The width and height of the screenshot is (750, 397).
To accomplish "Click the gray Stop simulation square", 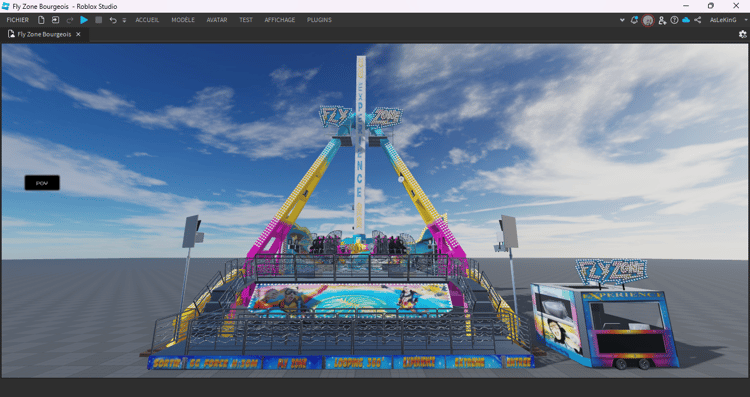I will click(99, 20).
